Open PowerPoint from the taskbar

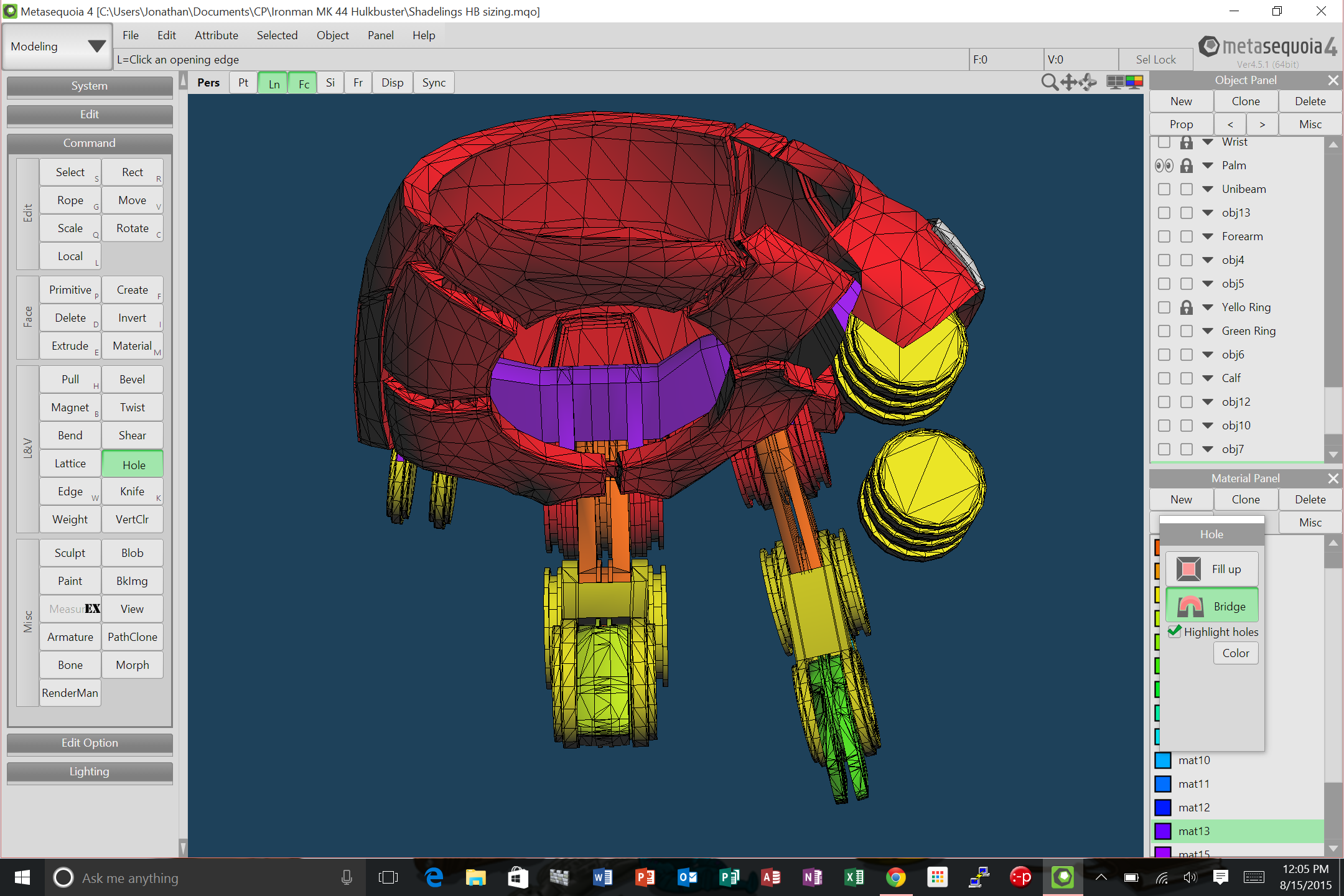pyautogui.click(x=645, y=877)
